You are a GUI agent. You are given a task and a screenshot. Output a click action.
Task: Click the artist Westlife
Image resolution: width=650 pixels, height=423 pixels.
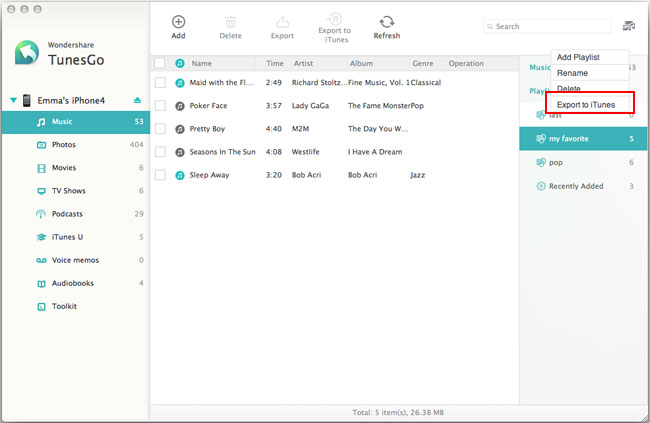[306, 152]
